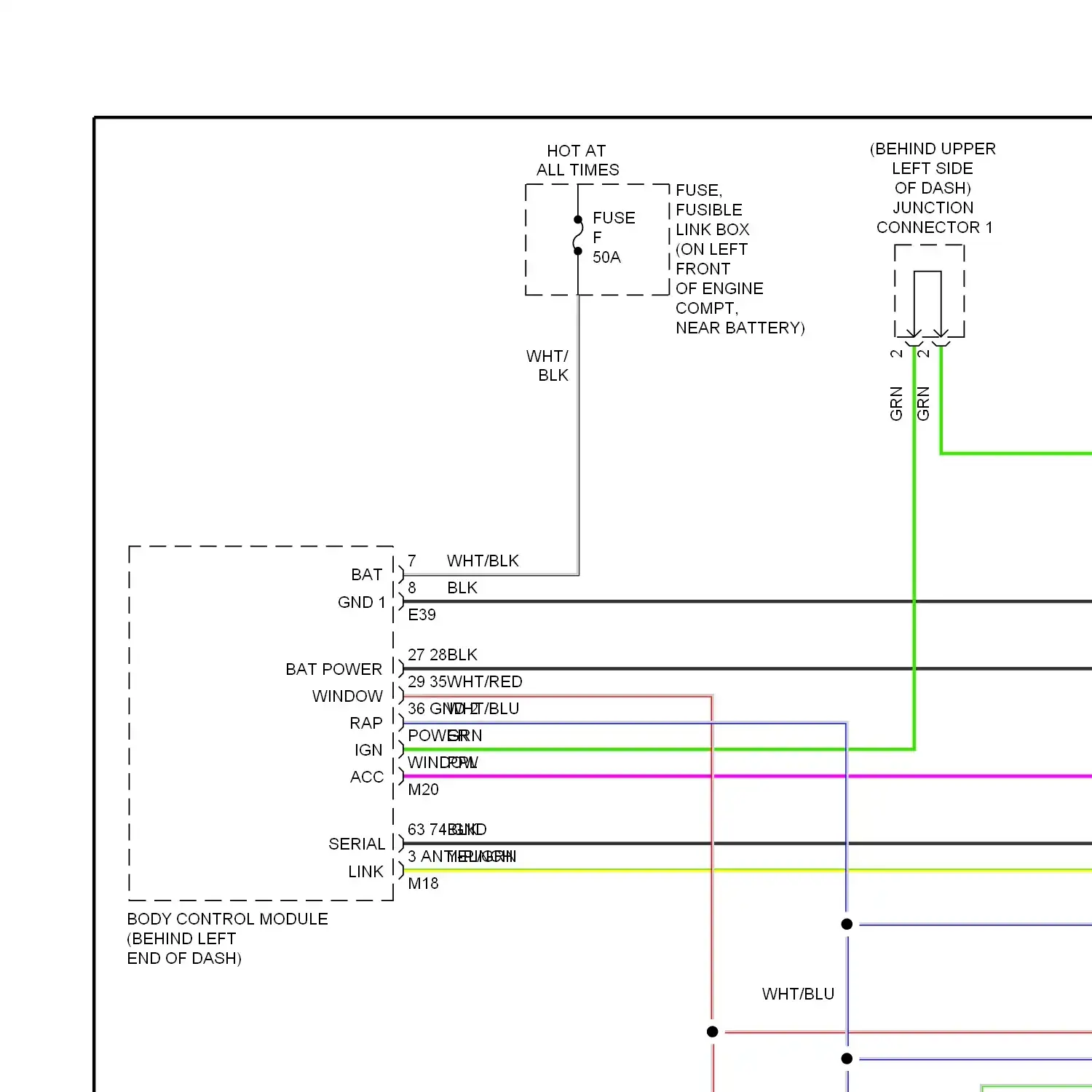This screenshot has width=1092, height=1092.
Task: Select the lower WHT/BLU wire label
Action: coord(798,994)
